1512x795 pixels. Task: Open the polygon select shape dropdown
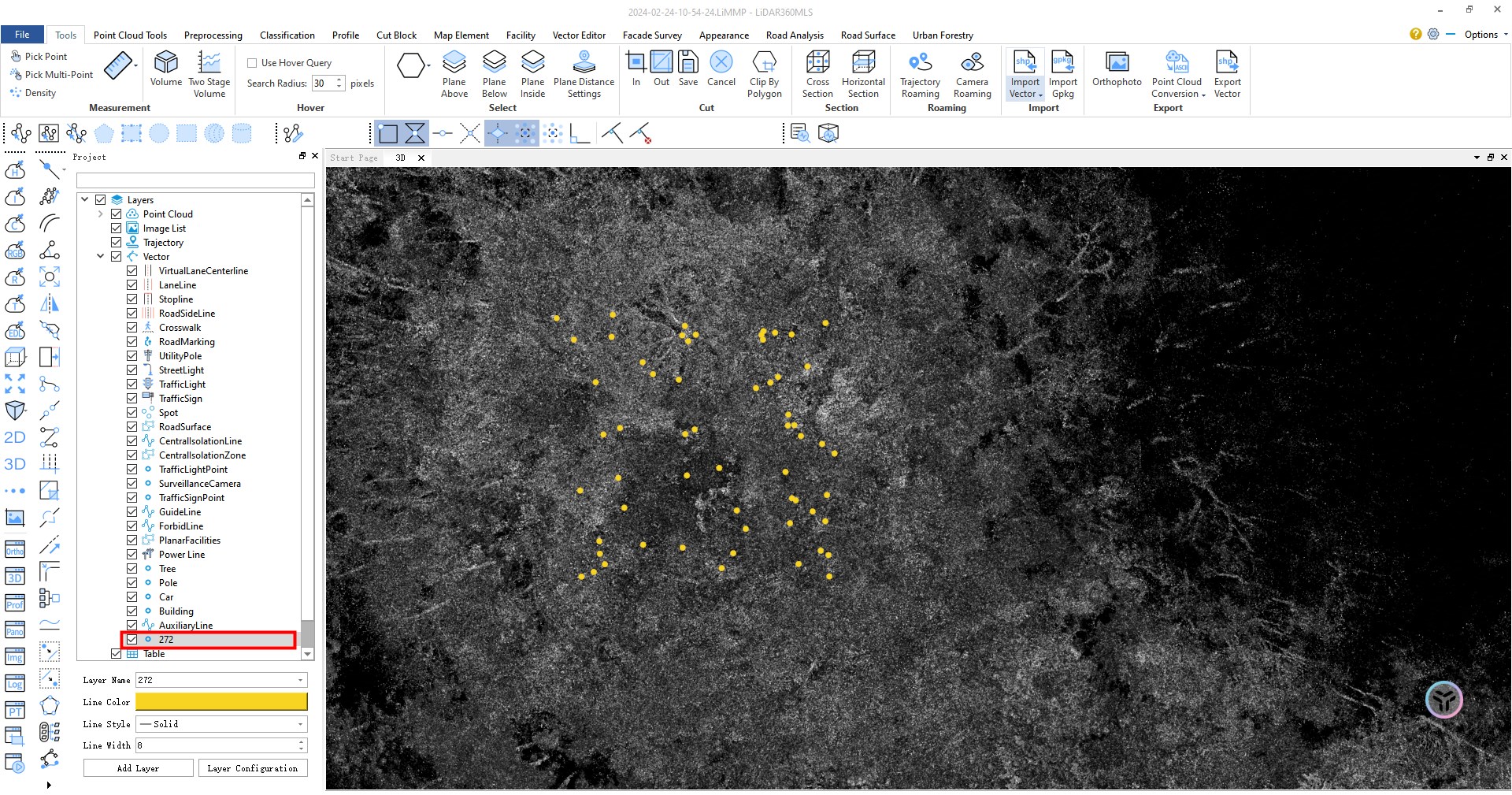428,65
